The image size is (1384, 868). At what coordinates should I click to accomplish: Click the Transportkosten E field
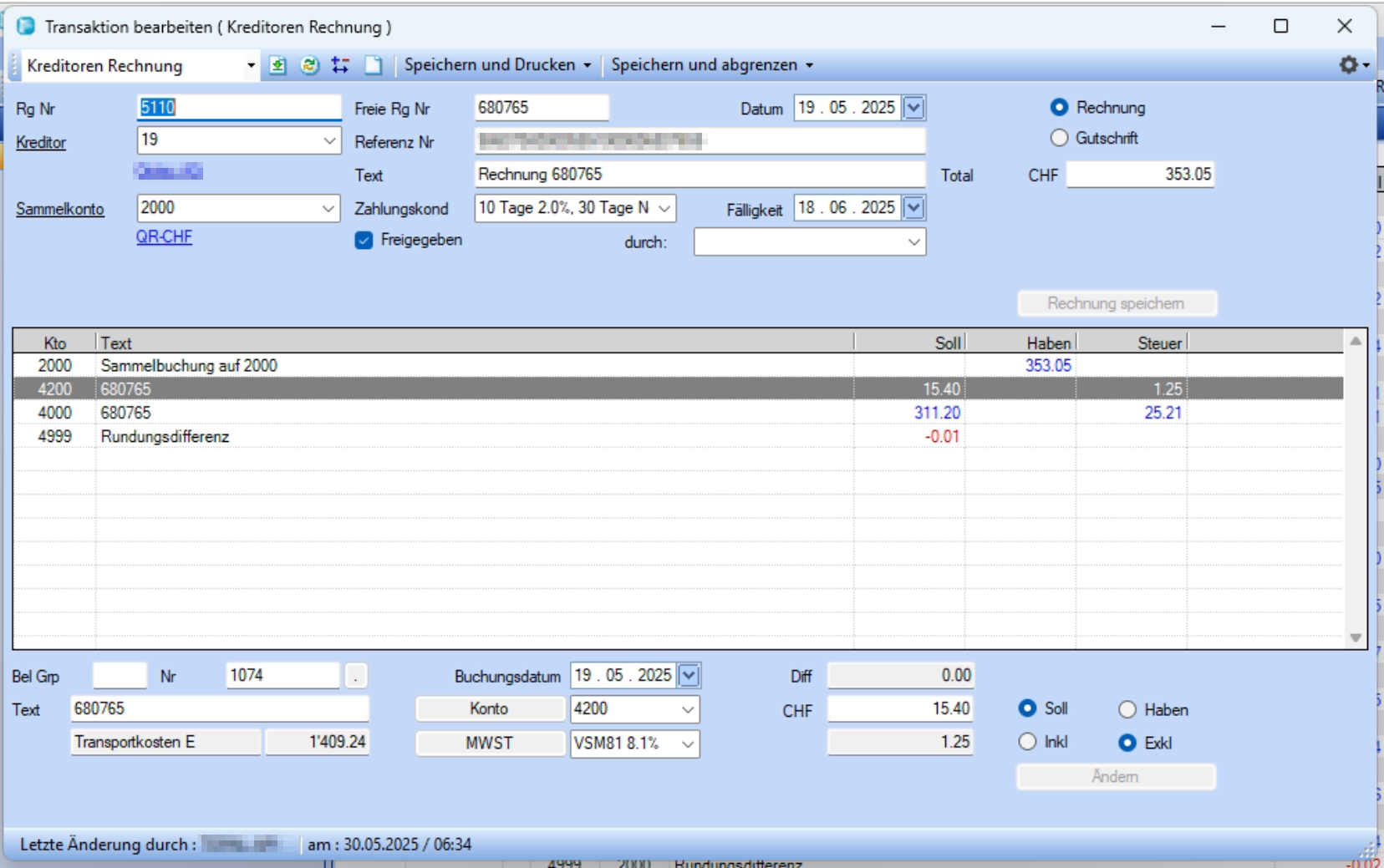pos(166,742)
